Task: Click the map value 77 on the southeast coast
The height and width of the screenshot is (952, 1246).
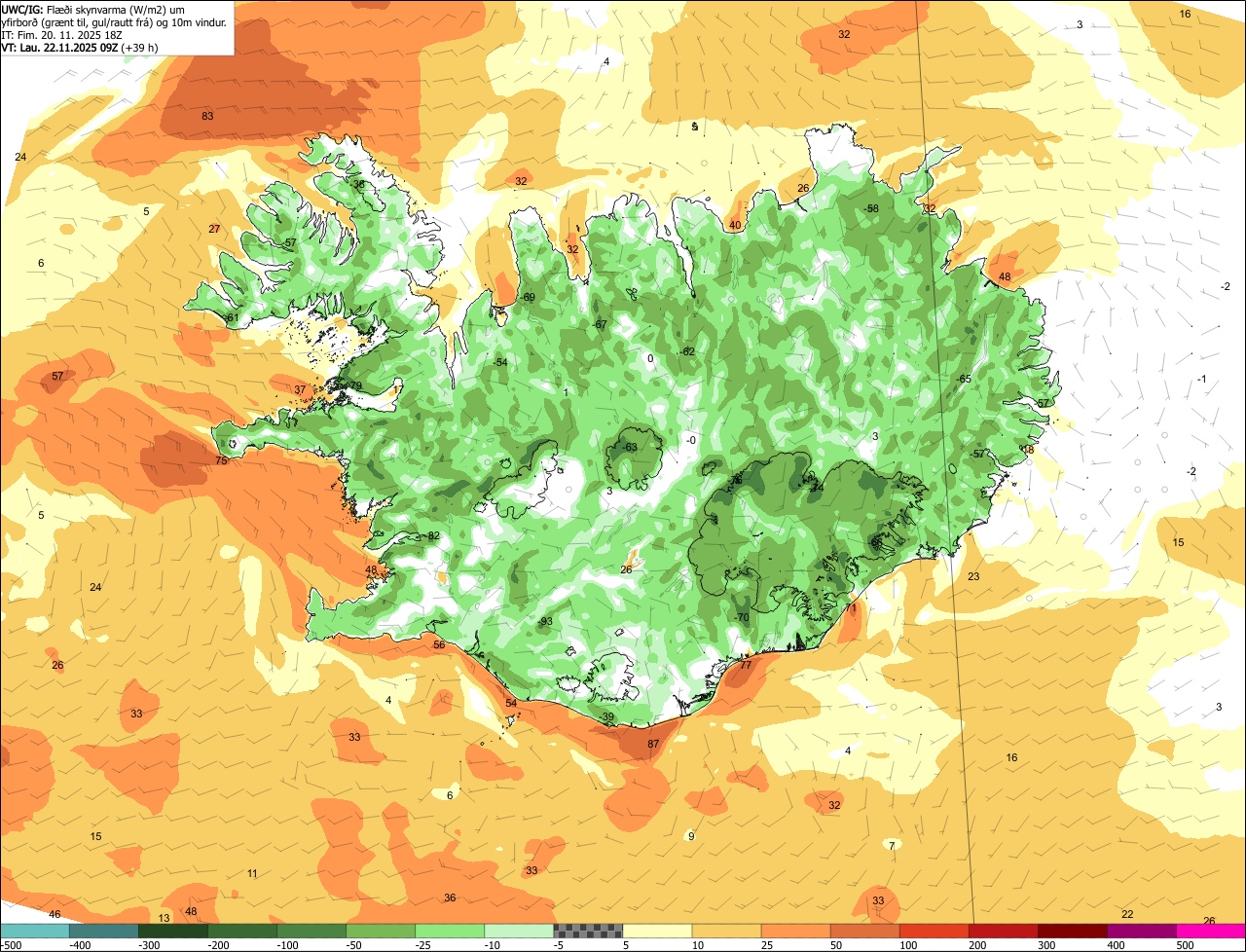Action: click(x=746, y=665)
